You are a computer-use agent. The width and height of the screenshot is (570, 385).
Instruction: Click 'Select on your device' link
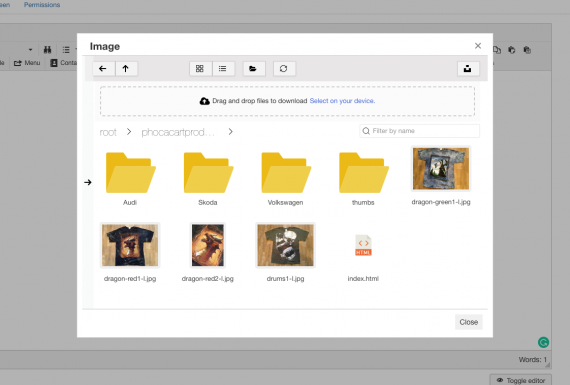pyautogui.click(x=342, y=101)
